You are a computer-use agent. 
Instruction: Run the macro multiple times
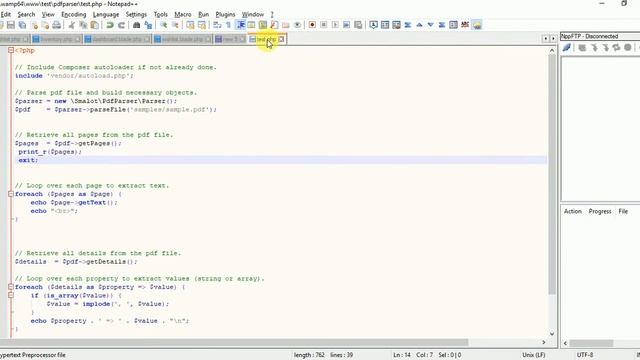pyautogui.click(x=347, y=25)
